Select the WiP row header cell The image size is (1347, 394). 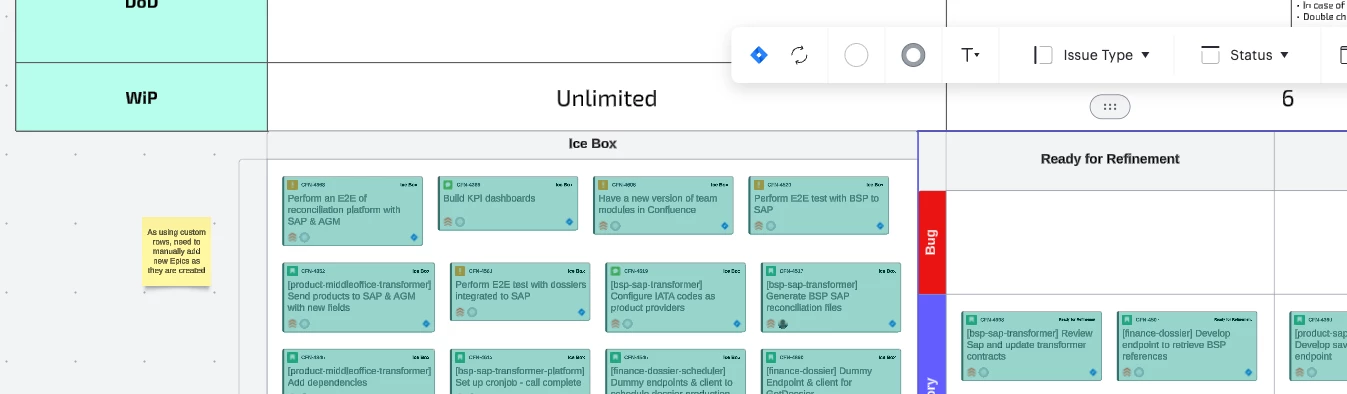pyautogui.click(x=142, y=98)
